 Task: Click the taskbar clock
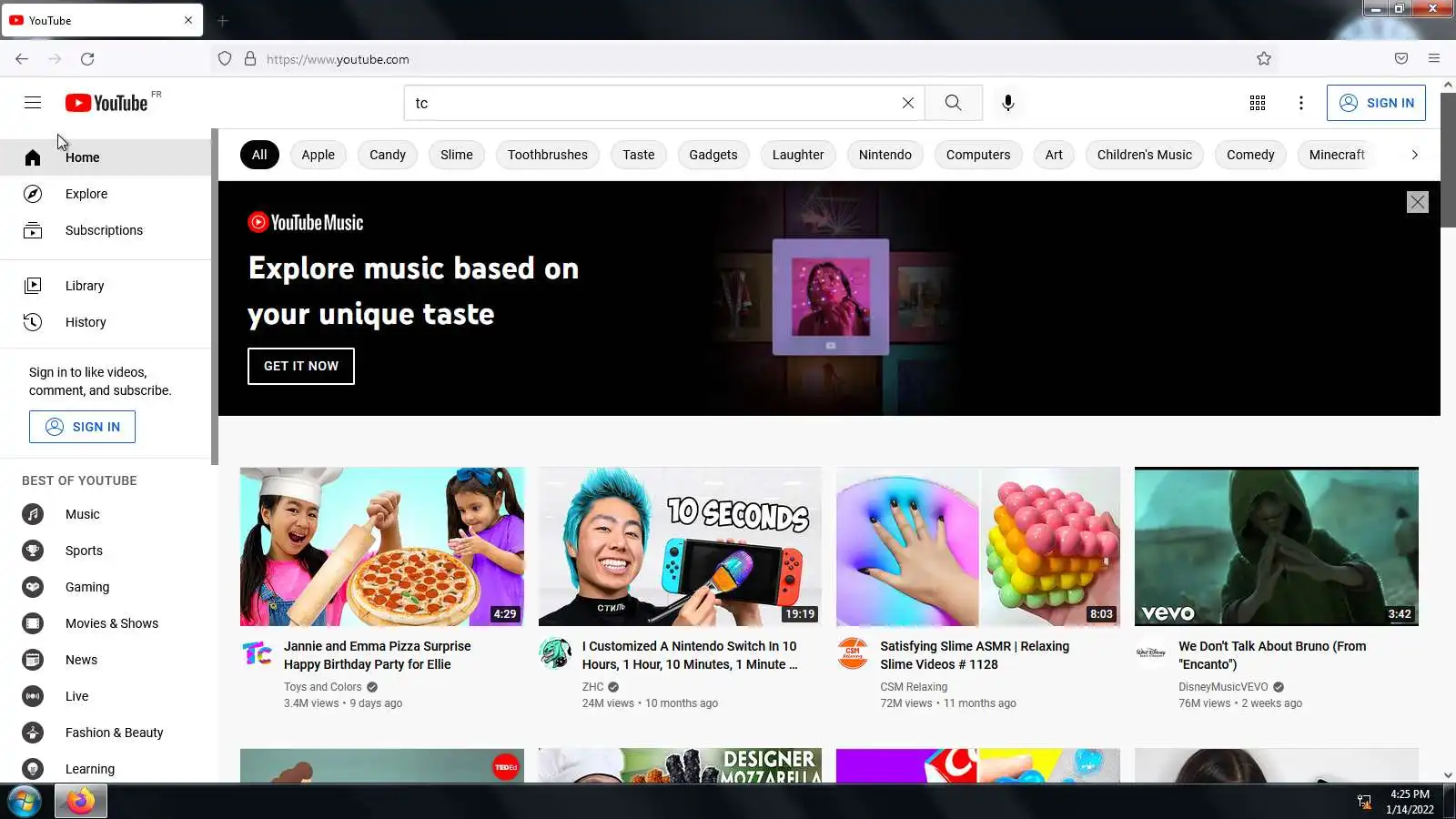1410,802
